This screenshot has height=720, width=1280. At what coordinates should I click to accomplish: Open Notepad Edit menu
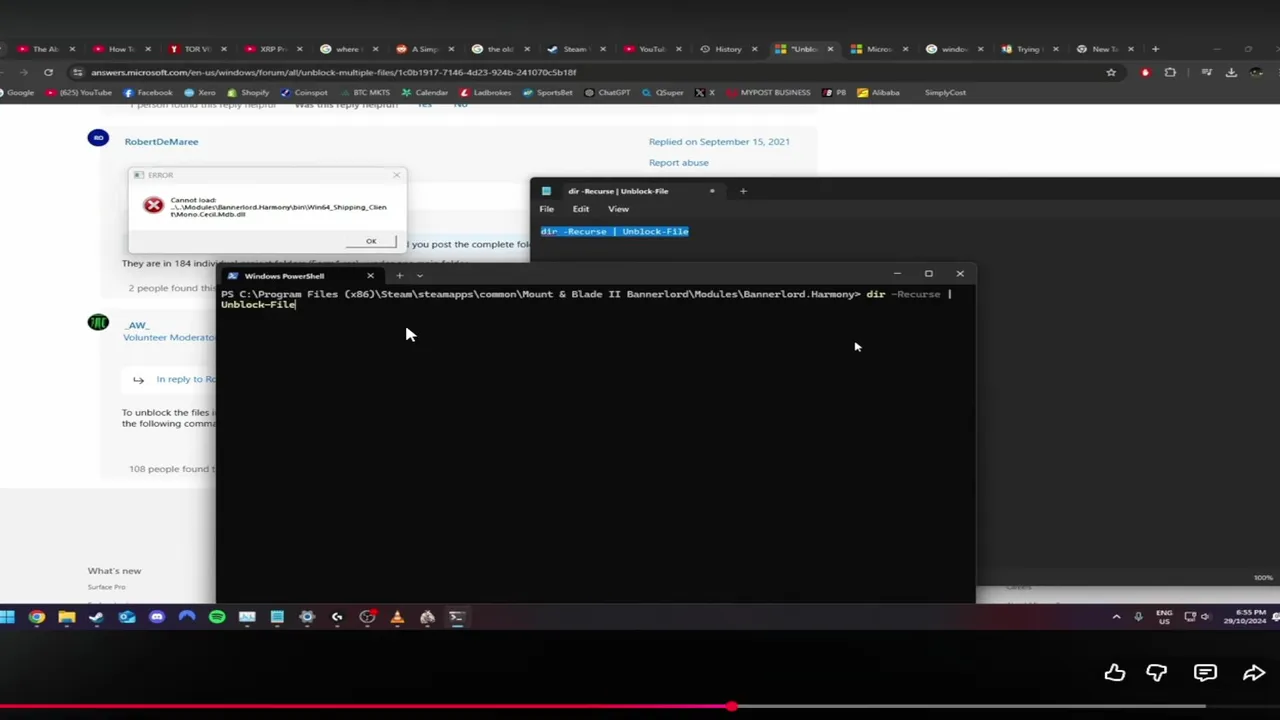(x=581, y=209)
